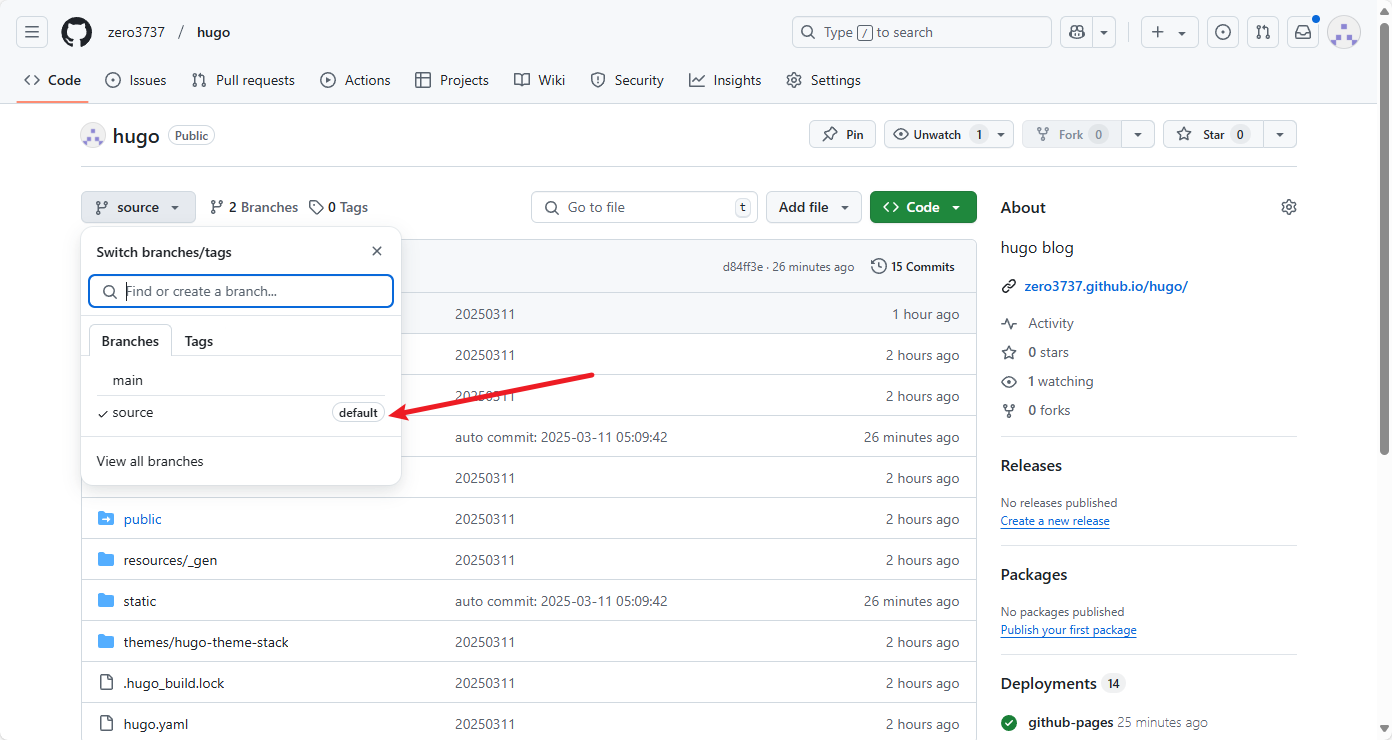Open the resources/_gen folder

(170, 560)
